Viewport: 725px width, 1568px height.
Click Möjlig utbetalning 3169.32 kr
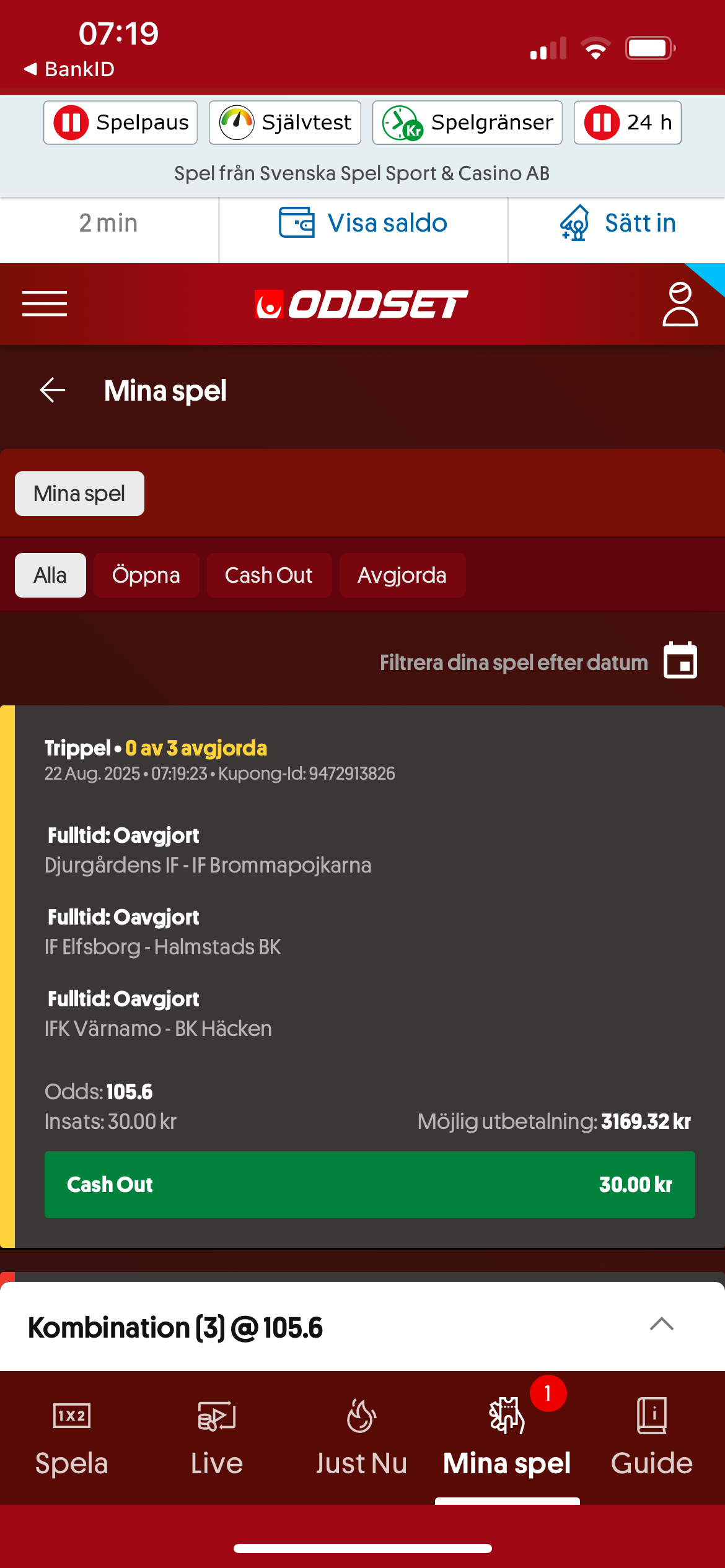554,1122
